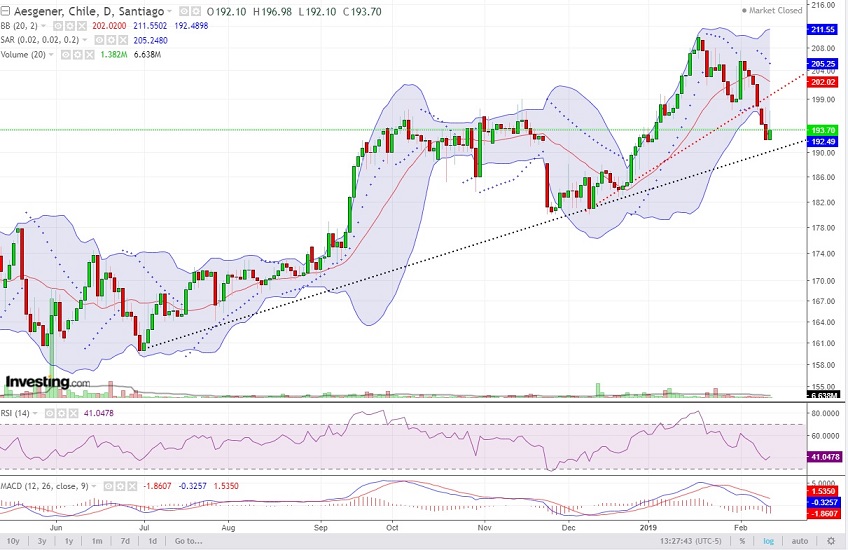Screen dimensions: 848x550
Task: Click the Nov label on time axis
Action: (x=485, y=527)
